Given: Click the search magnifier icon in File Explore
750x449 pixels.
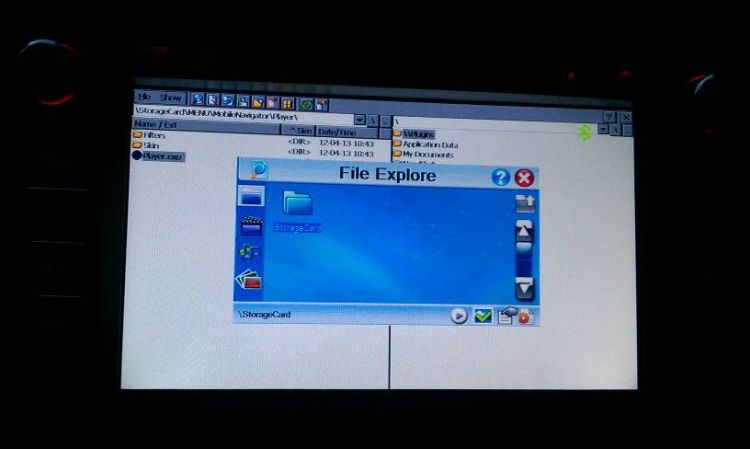Looking at the screenshot, I should click(x=257, y=170).
